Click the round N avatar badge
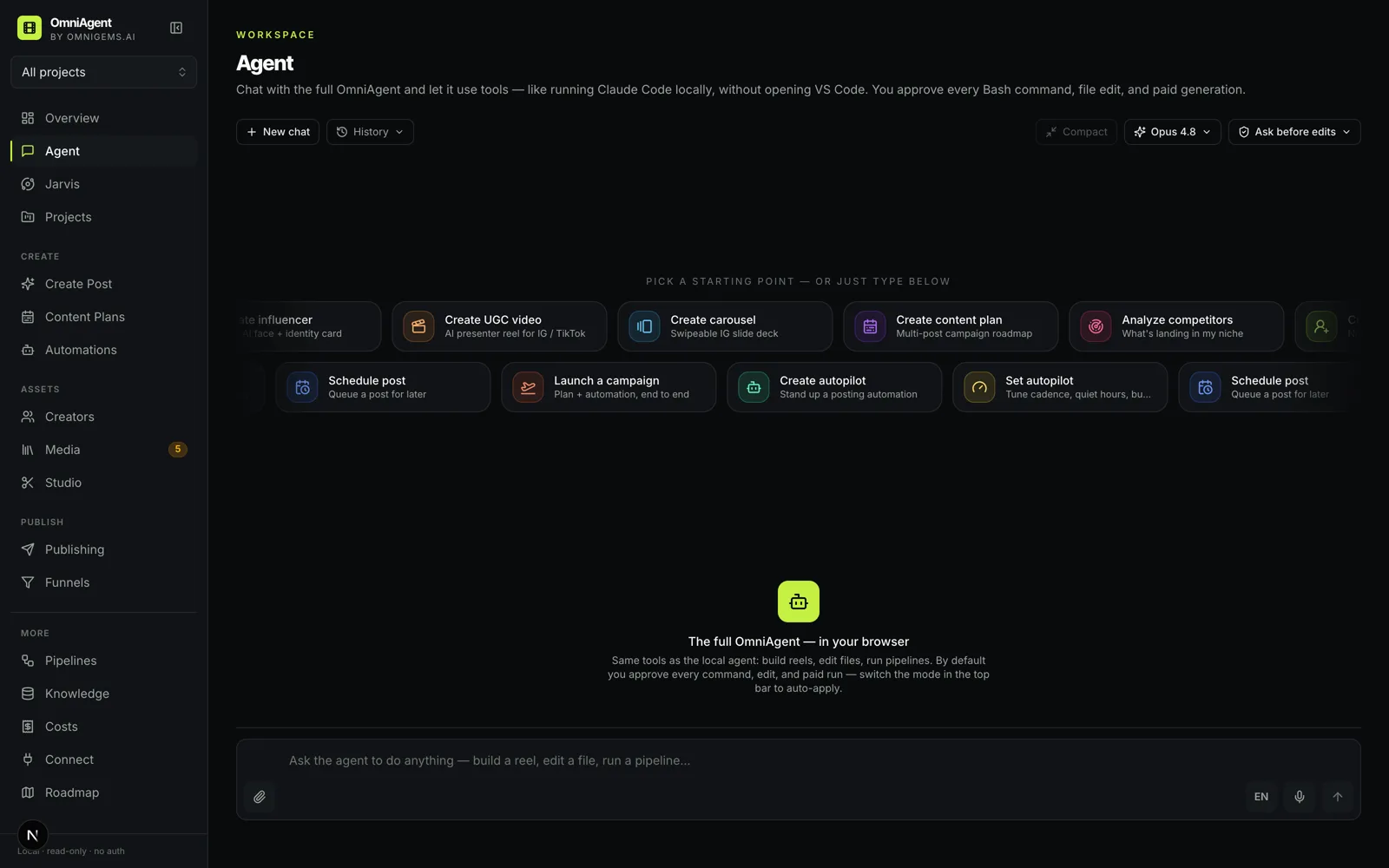The height and width of the screenshot is (868, 1389). pos(33,835)
